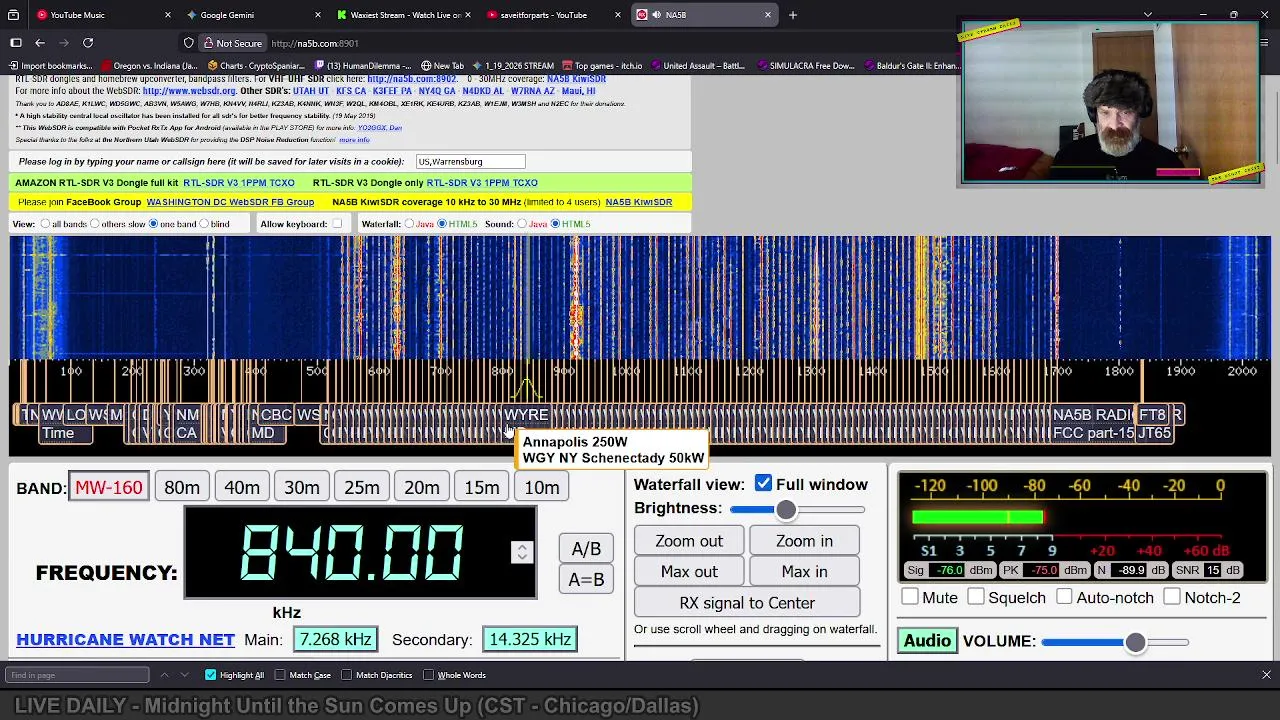
Task: Toggle Highlight All in the find bar
Action: point(211,675)
